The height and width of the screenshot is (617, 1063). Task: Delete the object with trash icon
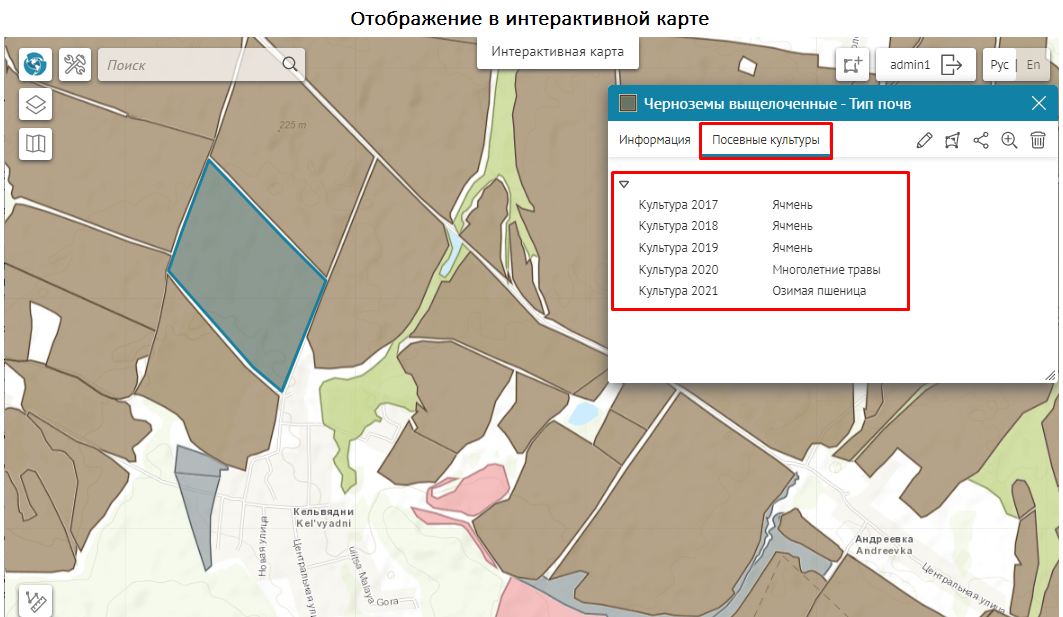click(1038, 141)
